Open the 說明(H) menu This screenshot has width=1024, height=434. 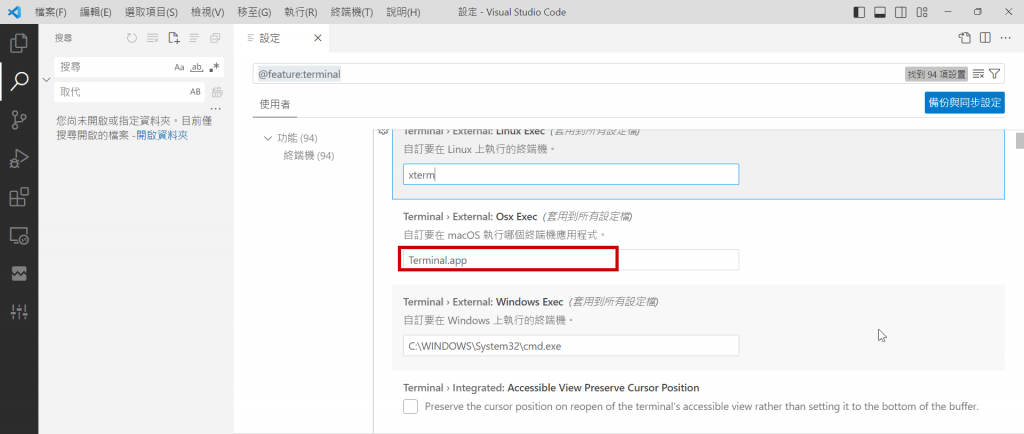tap(404, 12)
